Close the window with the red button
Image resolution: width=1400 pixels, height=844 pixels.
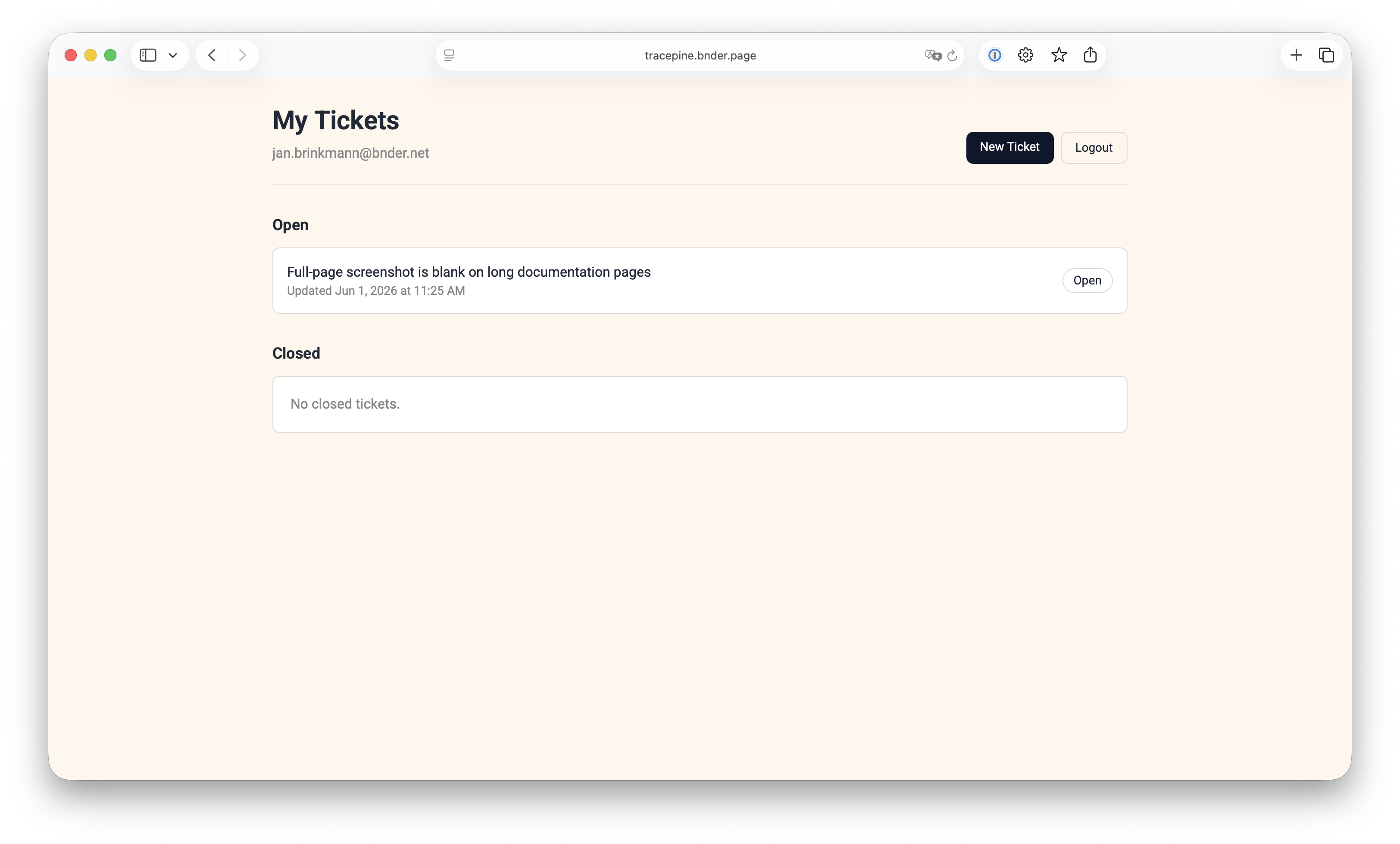pyautogui.click(x=70, y=55)
